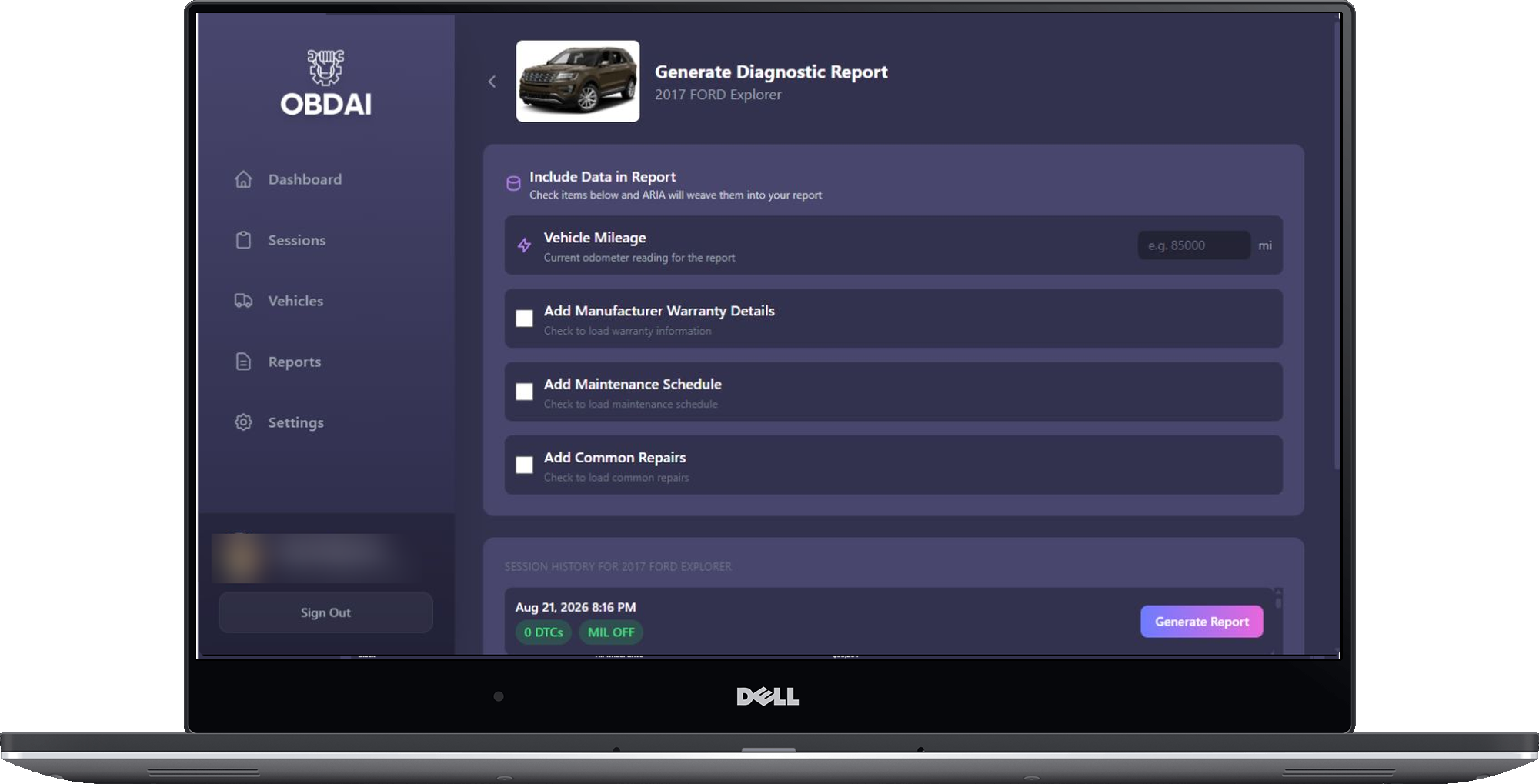Check the Add Maintenance Schedule box
This screenshot has width=1539, height=784.
[524, 392]
